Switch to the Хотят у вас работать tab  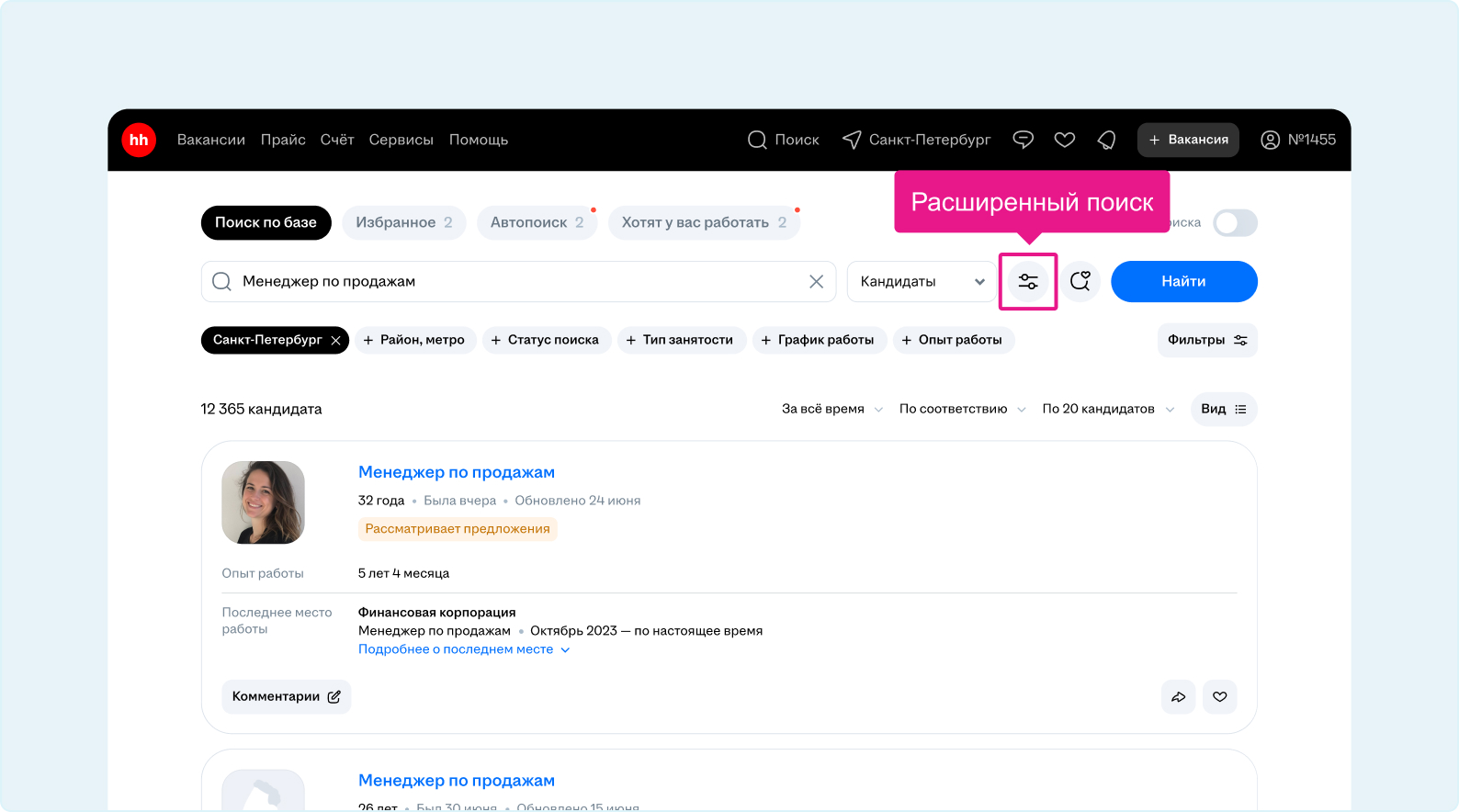pyautogui.click(x=704, y=222)
